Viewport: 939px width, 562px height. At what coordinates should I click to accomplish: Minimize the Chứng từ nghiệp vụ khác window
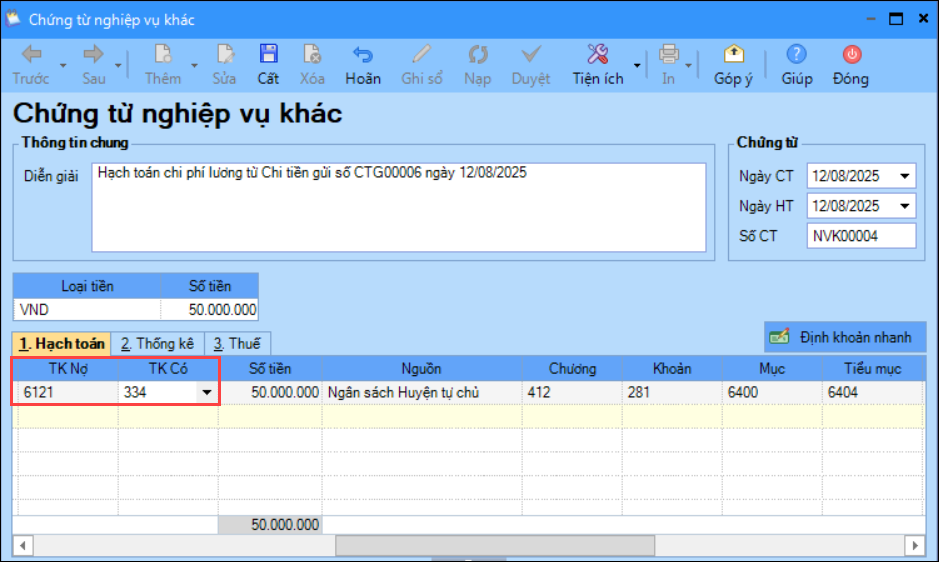[871, 19]
